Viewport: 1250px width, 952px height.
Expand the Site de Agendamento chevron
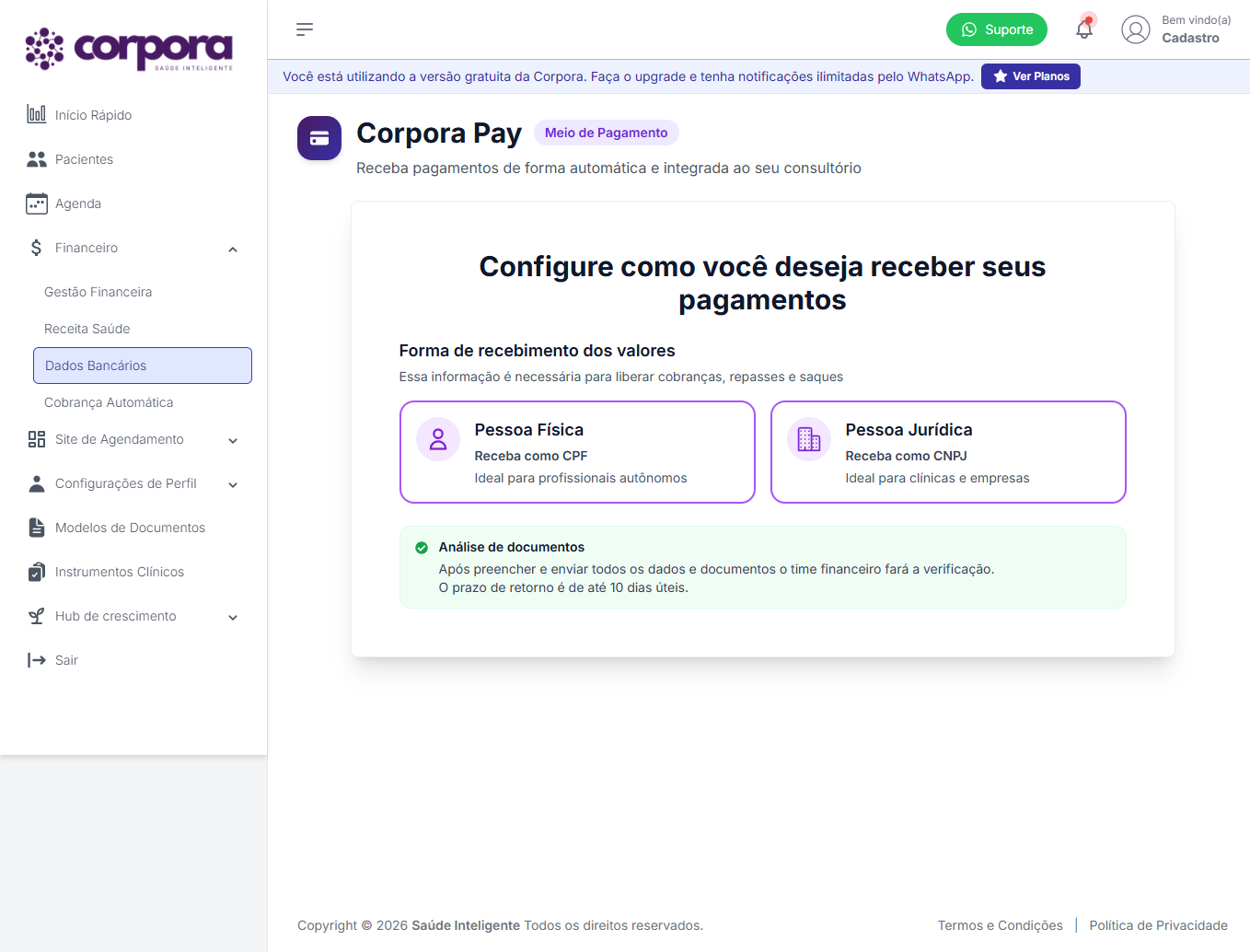click(233, 440)
